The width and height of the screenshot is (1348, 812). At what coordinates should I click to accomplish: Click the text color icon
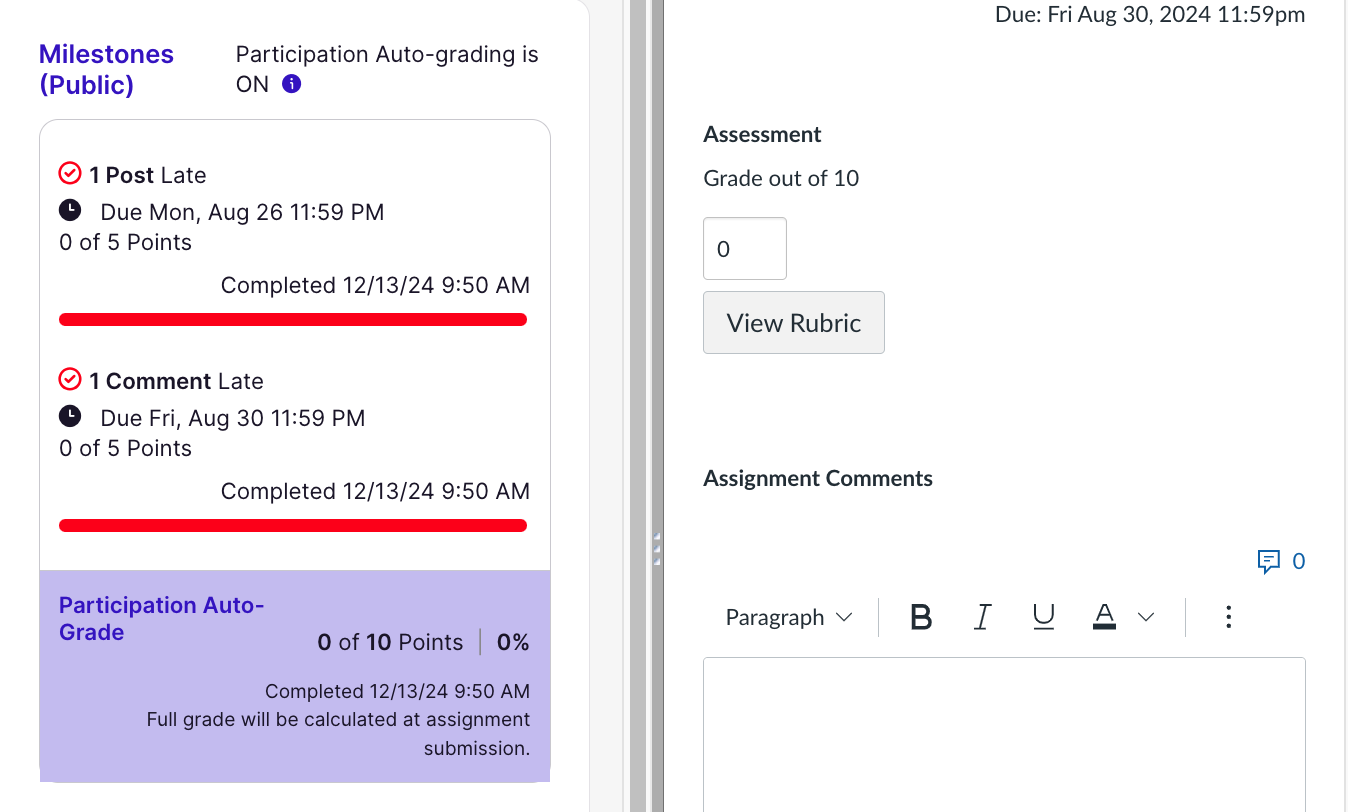coord(1105,618)
